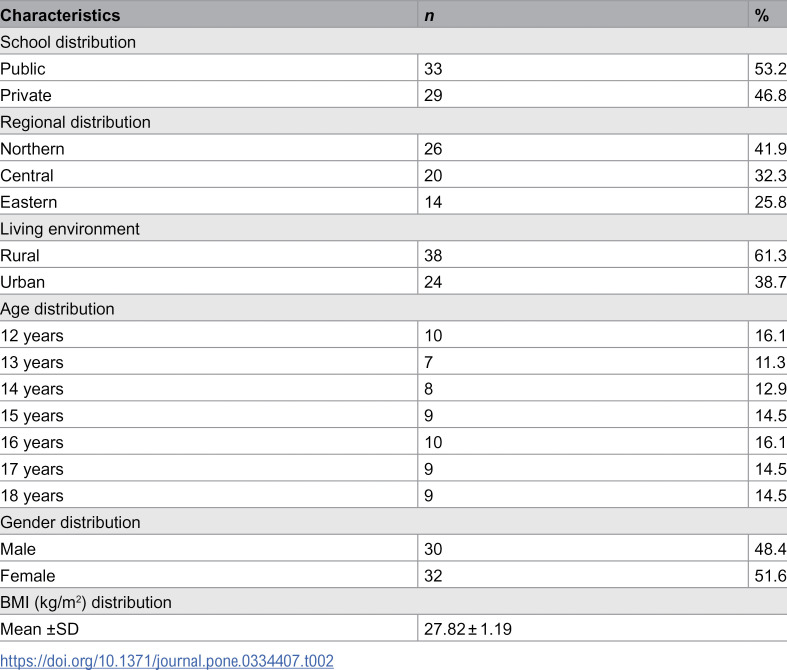Click the 16 years count value 10

click(x=433, y=442)
